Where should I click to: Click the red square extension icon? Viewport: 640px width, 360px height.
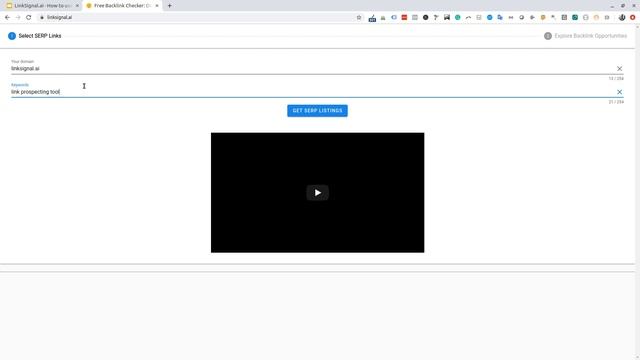[404, 18]
